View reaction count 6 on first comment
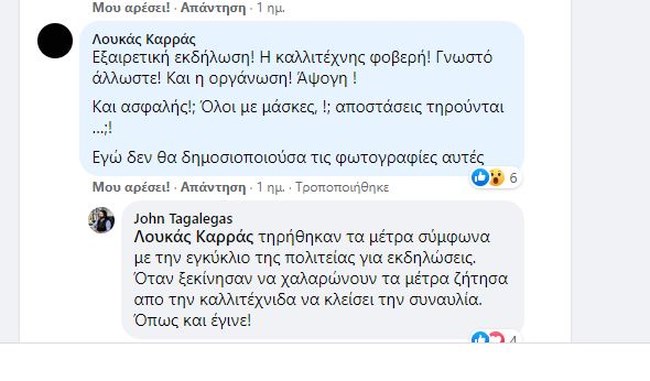This screenshot has height=381, width=650. point(513,178)
